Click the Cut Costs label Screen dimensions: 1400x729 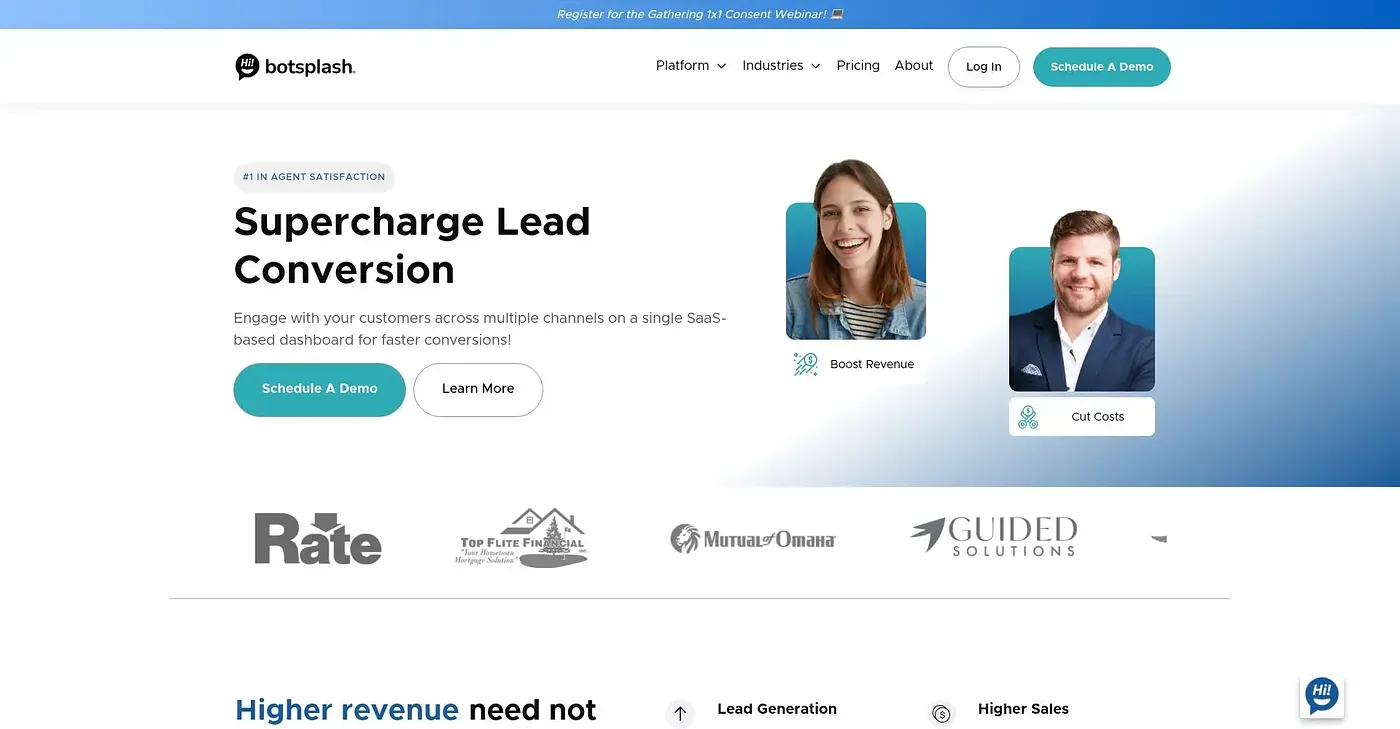tap(1098, 417)
